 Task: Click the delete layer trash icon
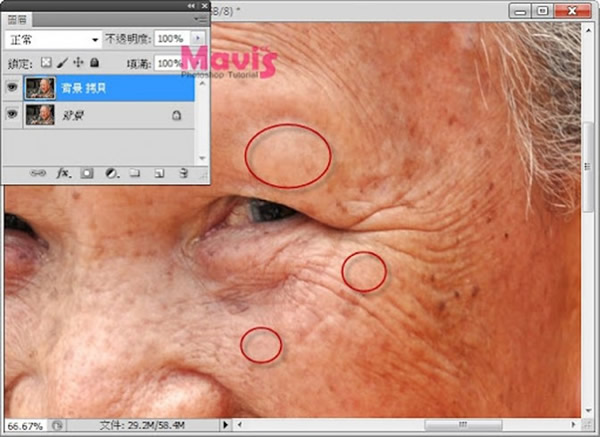point(182,172)
